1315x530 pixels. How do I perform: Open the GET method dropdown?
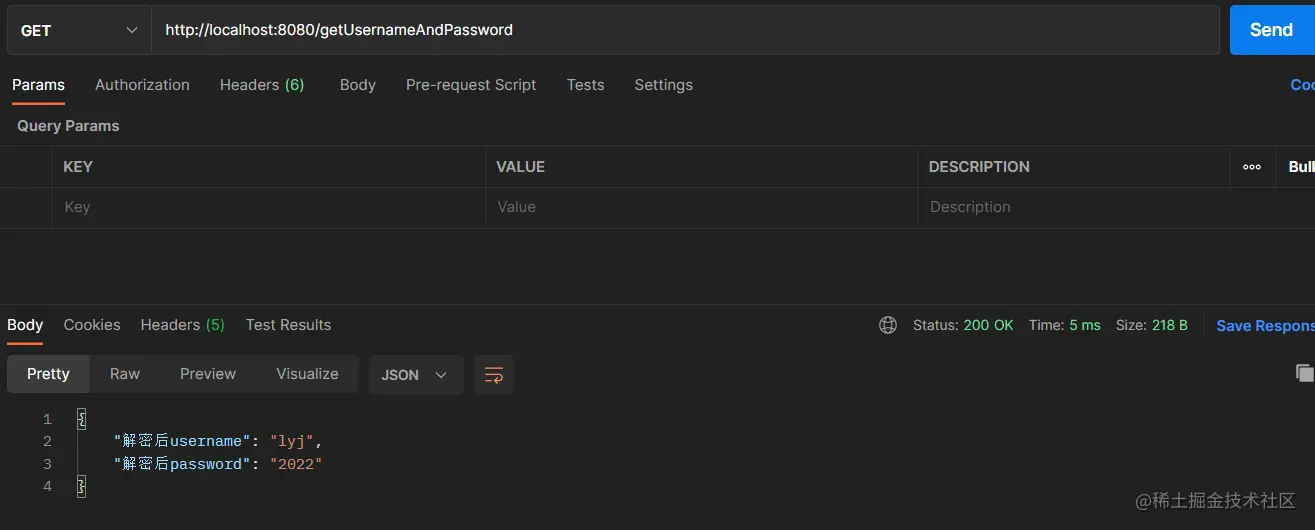tap(78, 30)
